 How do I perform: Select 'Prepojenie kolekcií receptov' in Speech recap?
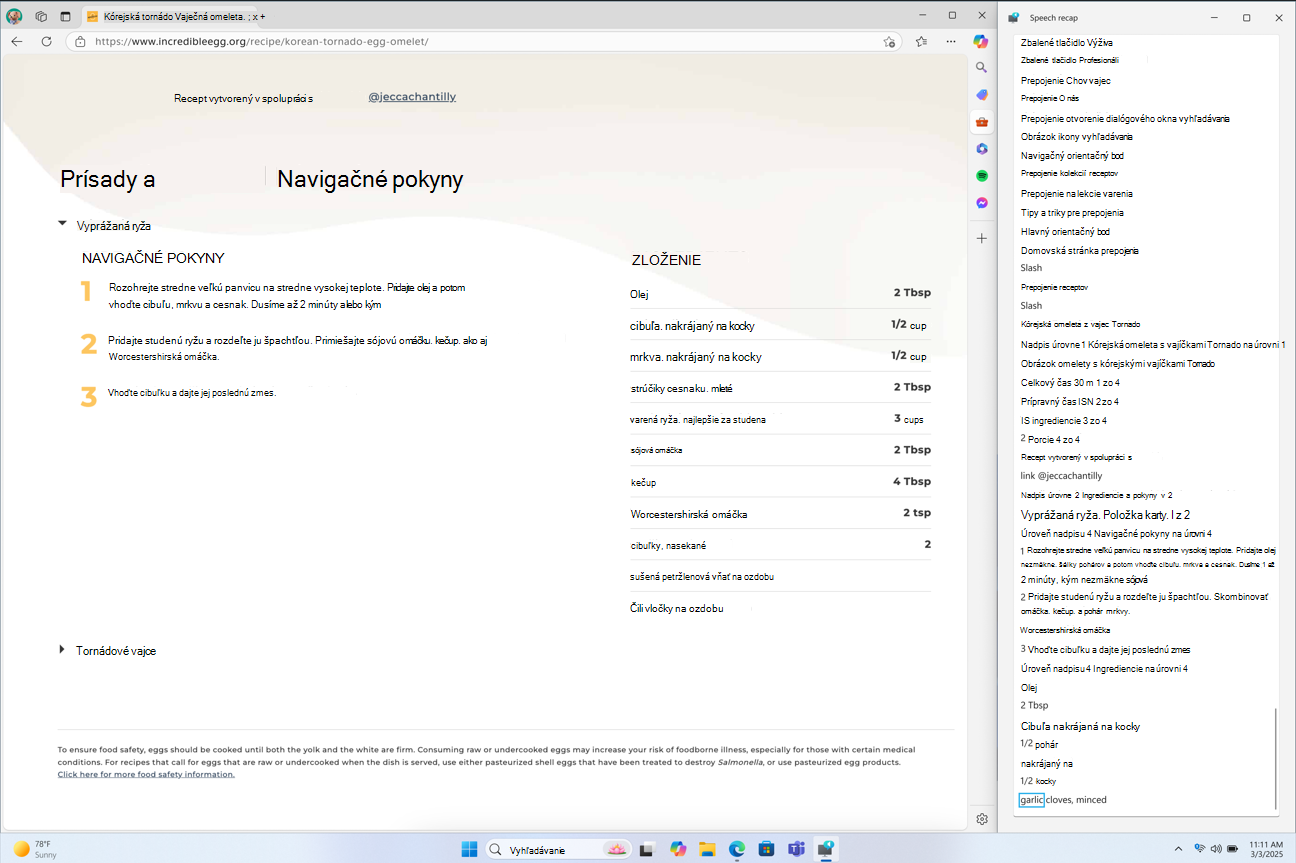(1069, 174)
